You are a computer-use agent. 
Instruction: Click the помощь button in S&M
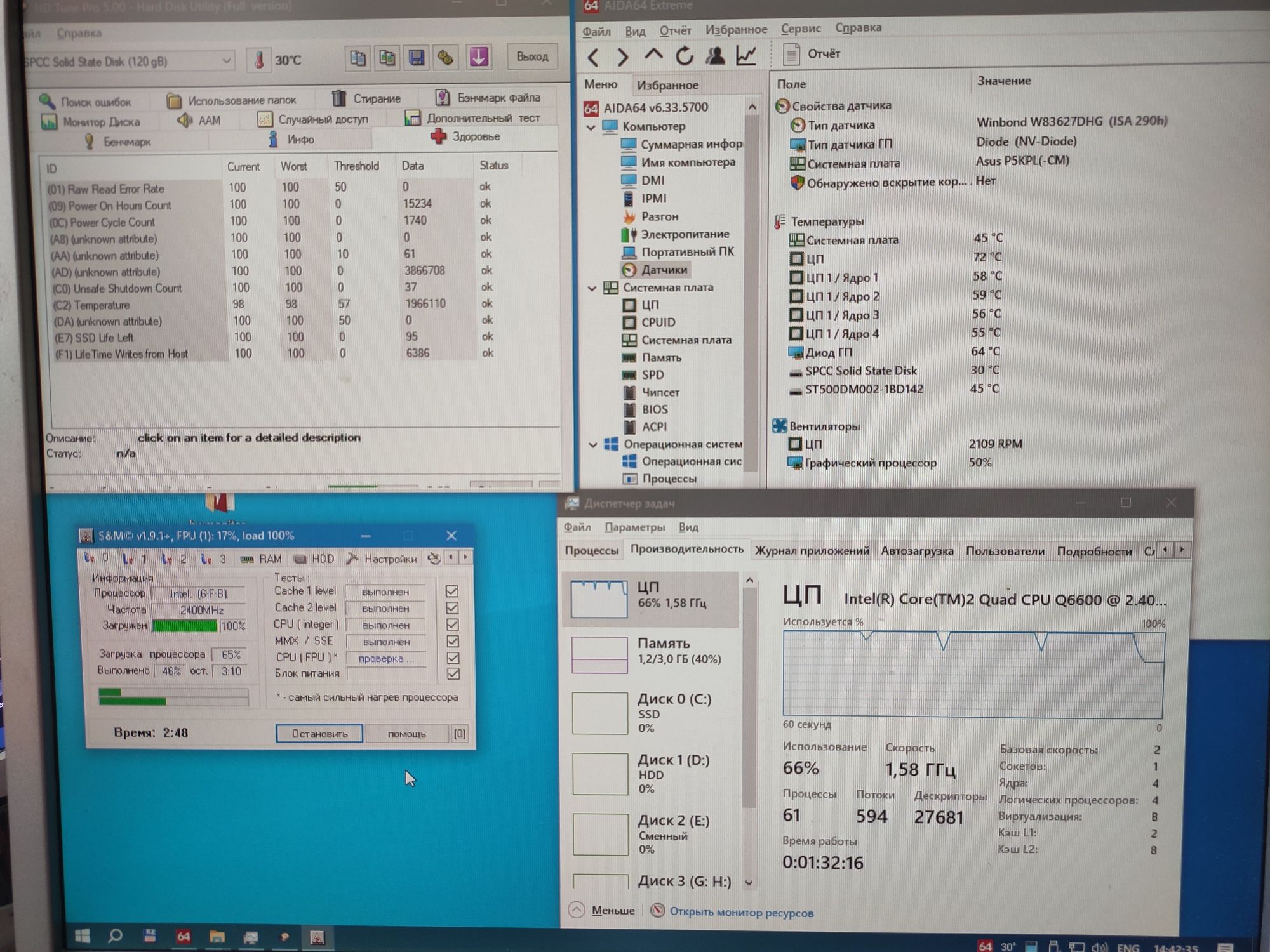click(406, 734)
